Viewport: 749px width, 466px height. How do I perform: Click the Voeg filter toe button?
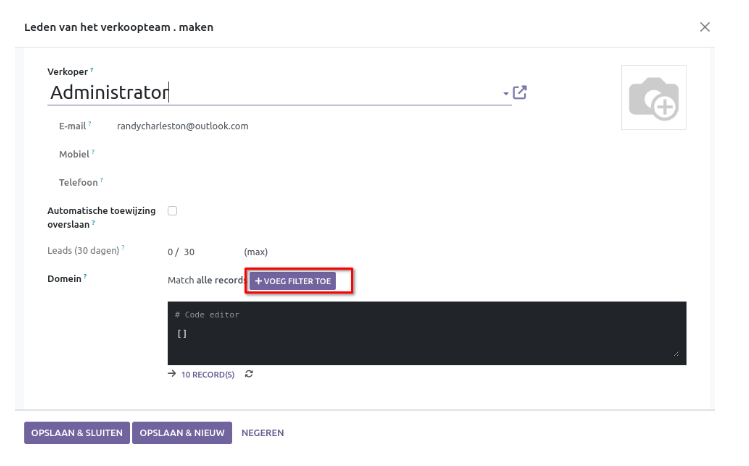[x=292, y=281]
